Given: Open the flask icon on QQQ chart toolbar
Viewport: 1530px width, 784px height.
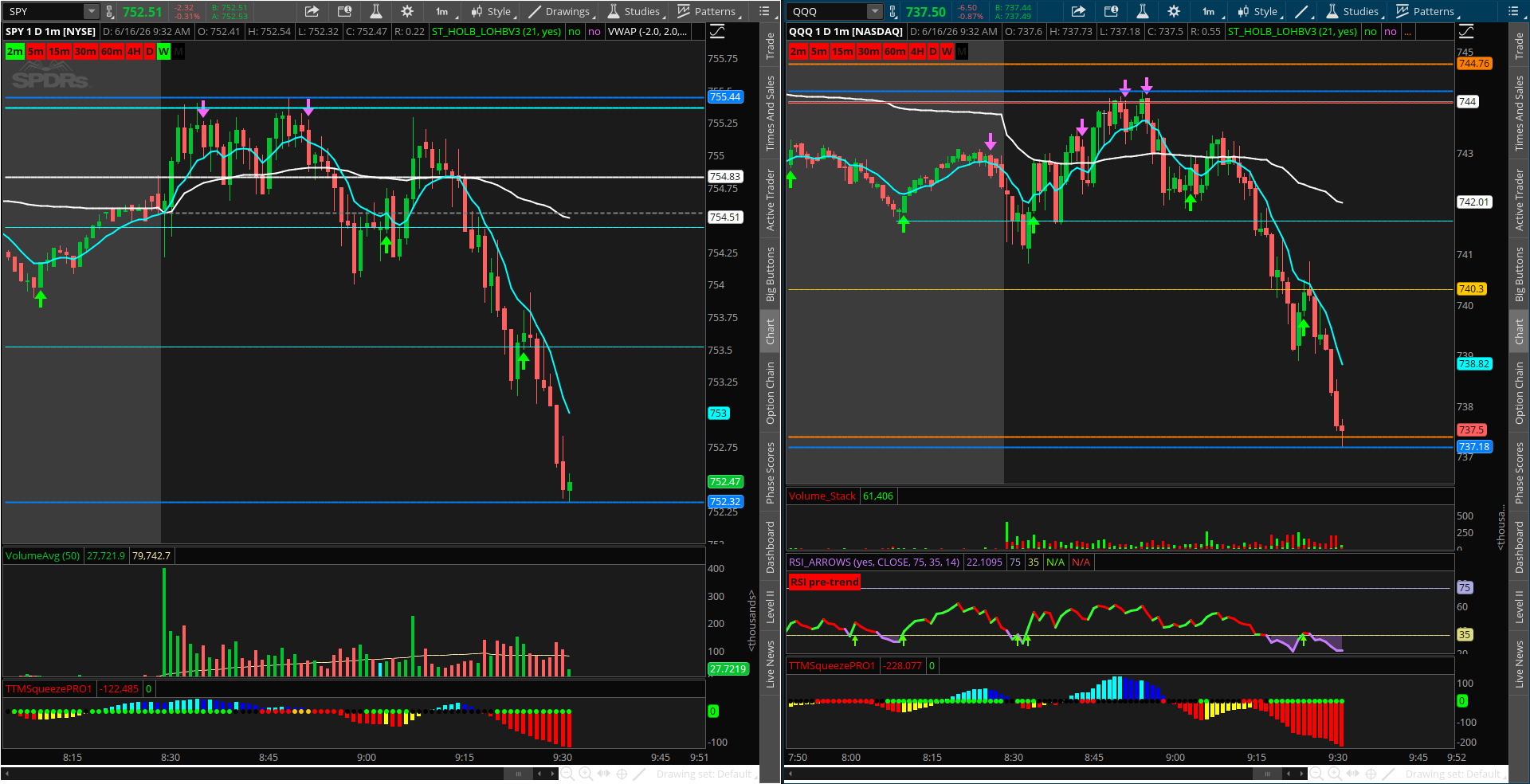Looking at the screenshot, I should tap(1142, 11).
